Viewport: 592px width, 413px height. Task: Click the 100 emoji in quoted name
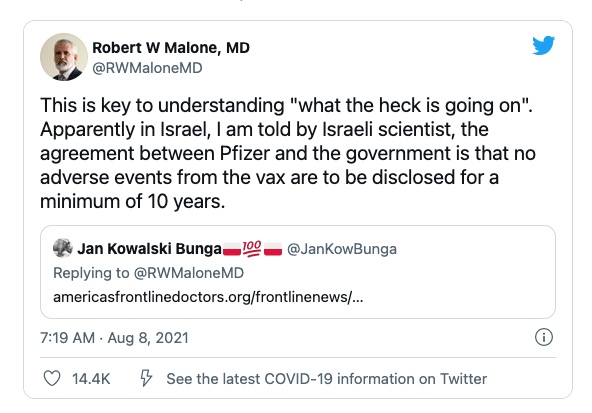(251, 248)
